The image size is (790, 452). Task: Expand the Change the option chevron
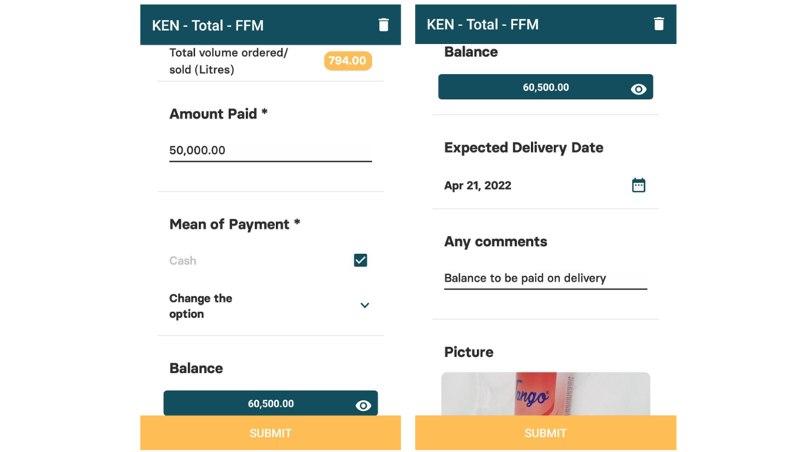coord(364,305)
